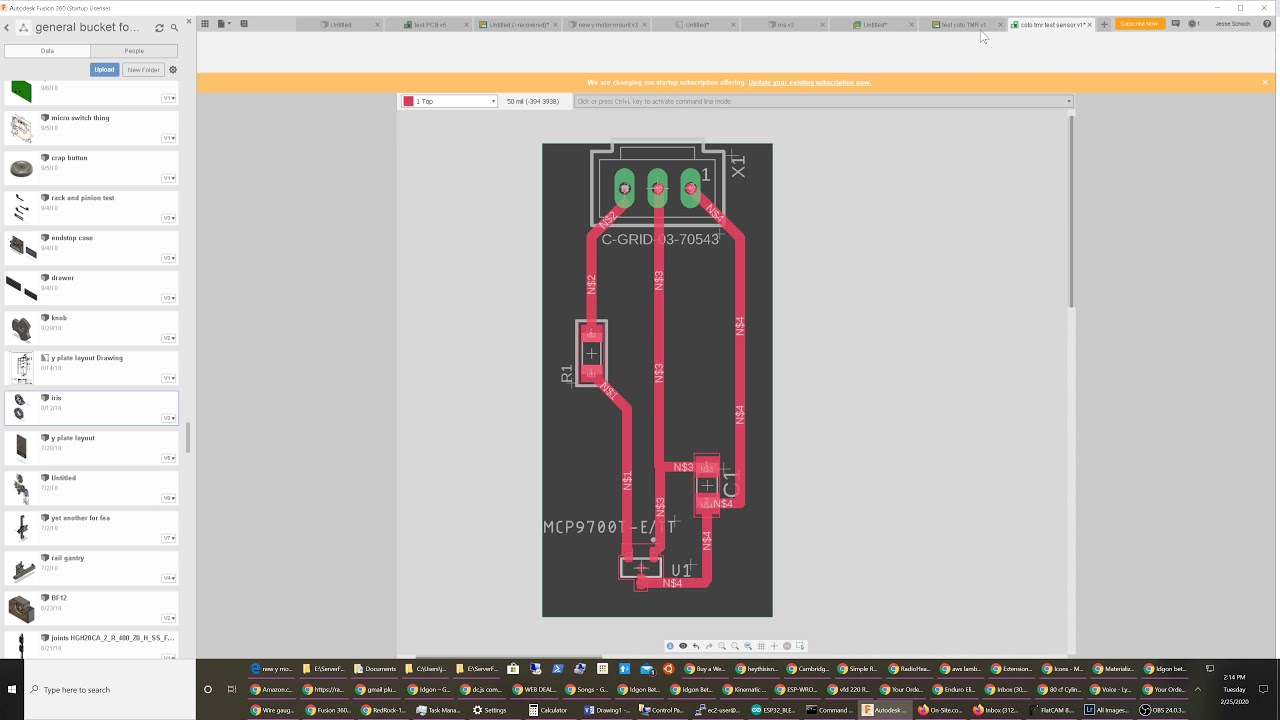Add a new design tab
Image resolution: width=1280 pixels, height=720 pixels.
pyautogui.click(x=1104, y=24)
